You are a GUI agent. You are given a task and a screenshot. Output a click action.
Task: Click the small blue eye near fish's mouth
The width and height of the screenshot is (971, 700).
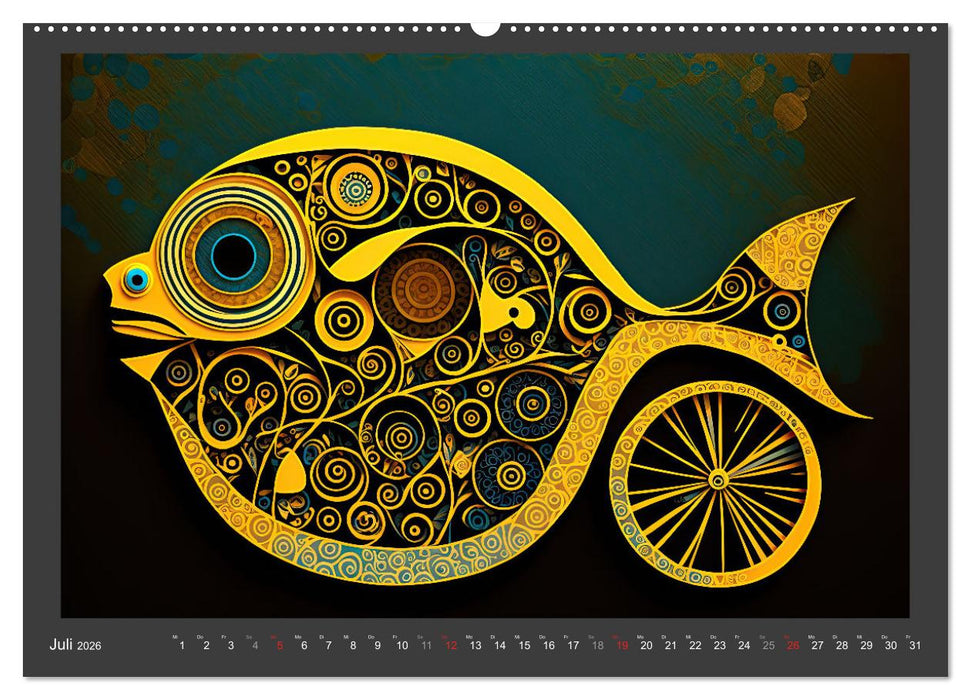coord(137,279)
